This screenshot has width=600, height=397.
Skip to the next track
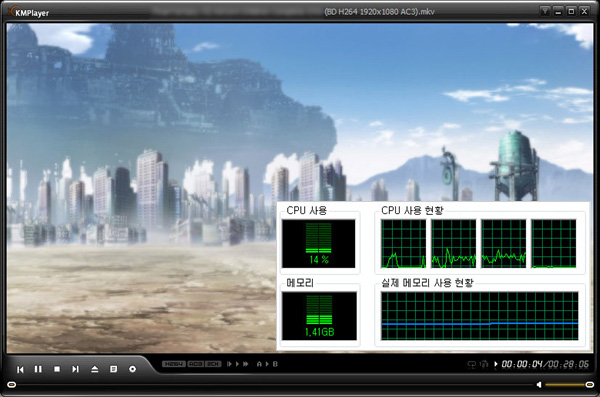(x=75, y=369)
